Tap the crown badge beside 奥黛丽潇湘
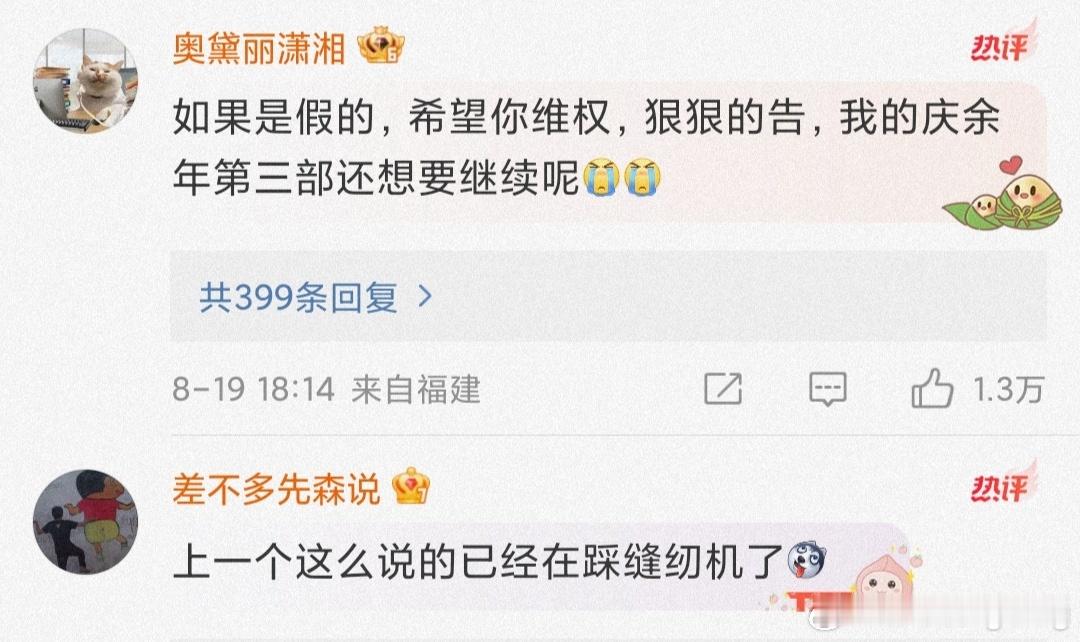The height and width of the screenshot is (642, 1080). click(x=380, y=46)
